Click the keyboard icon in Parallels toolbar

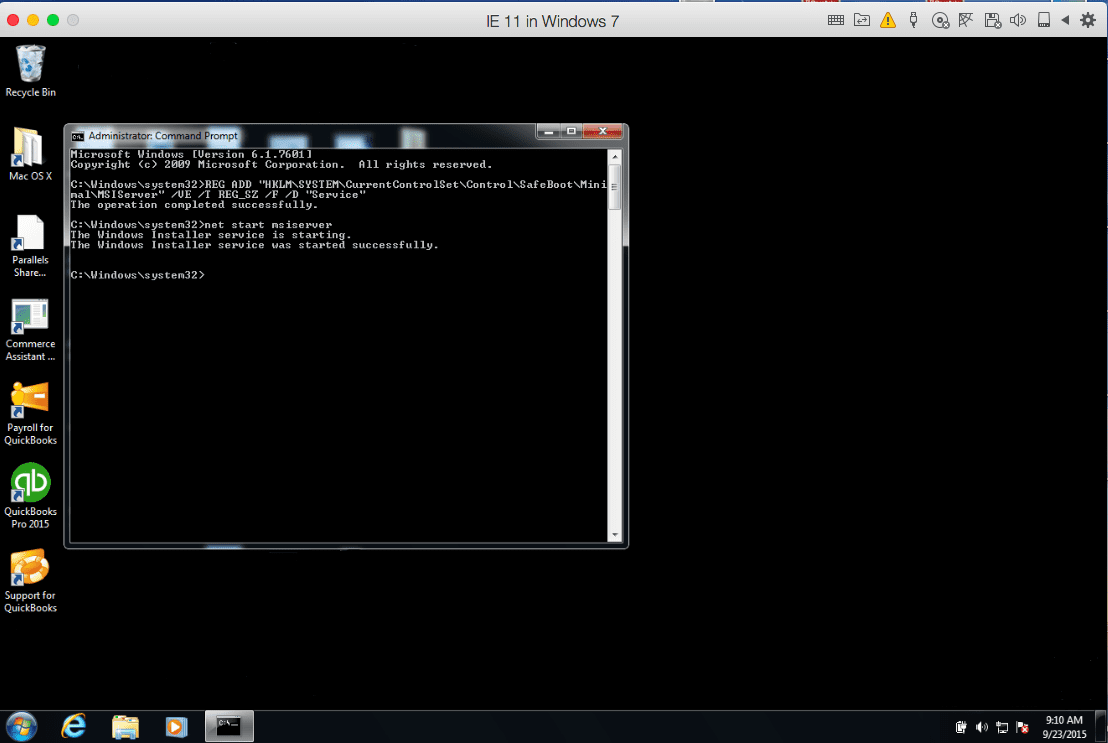[x=836, y=20]
